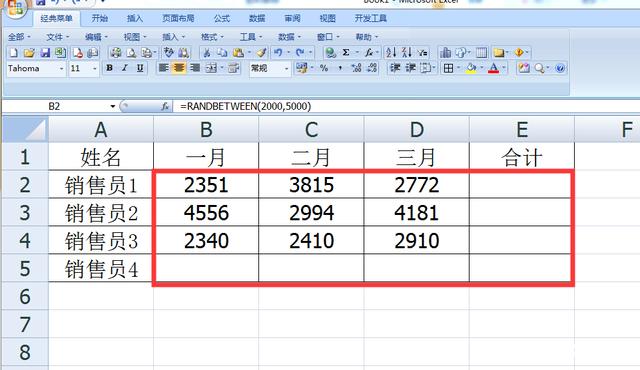The width and height of the screenshot is (640, 370).
Task: Switch to the 开始 tab
Action: [x=100, y=18]
